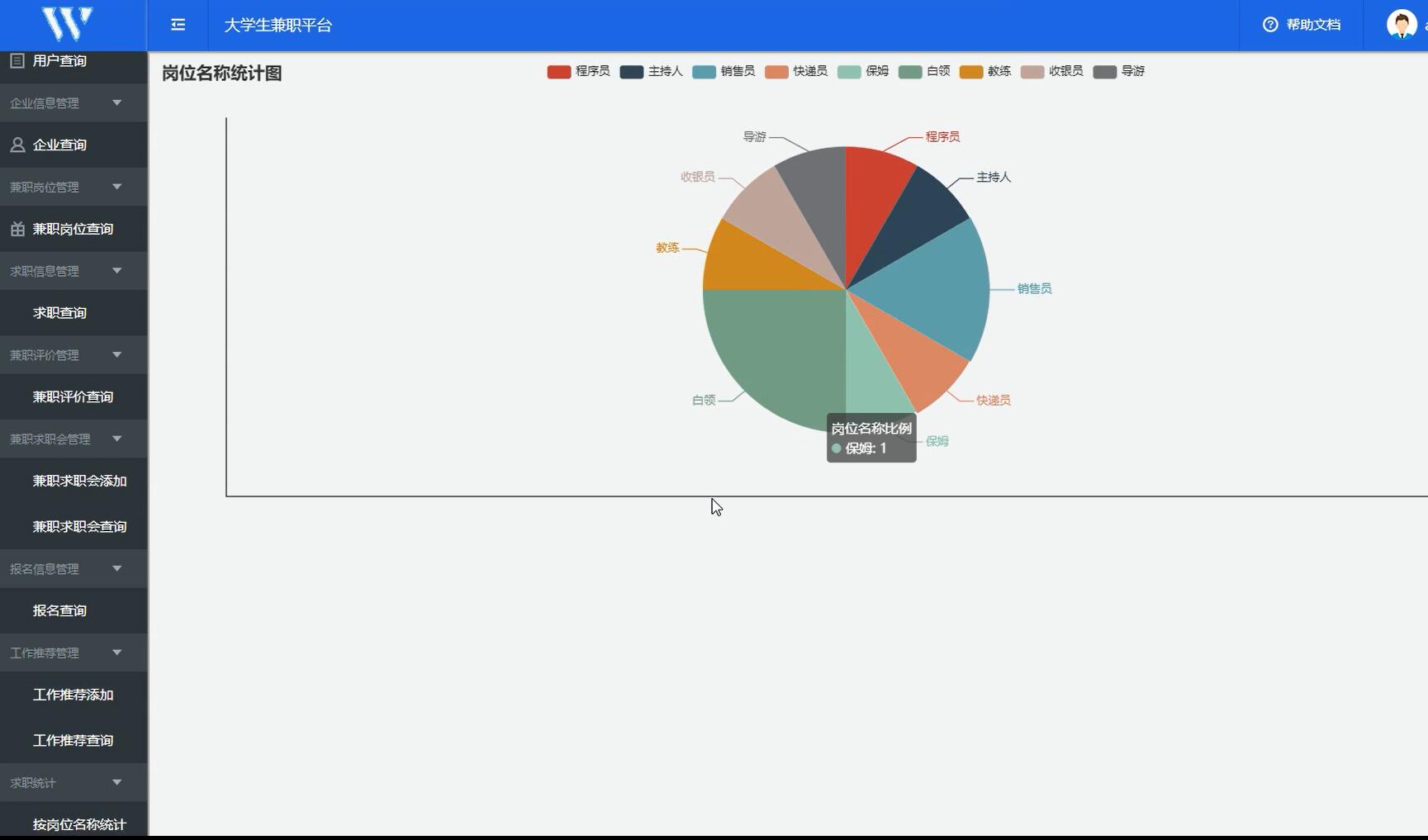Collapse the 企业信息管理 section arrow
This screenshot has width=1428, height=840.
(116, 102)
